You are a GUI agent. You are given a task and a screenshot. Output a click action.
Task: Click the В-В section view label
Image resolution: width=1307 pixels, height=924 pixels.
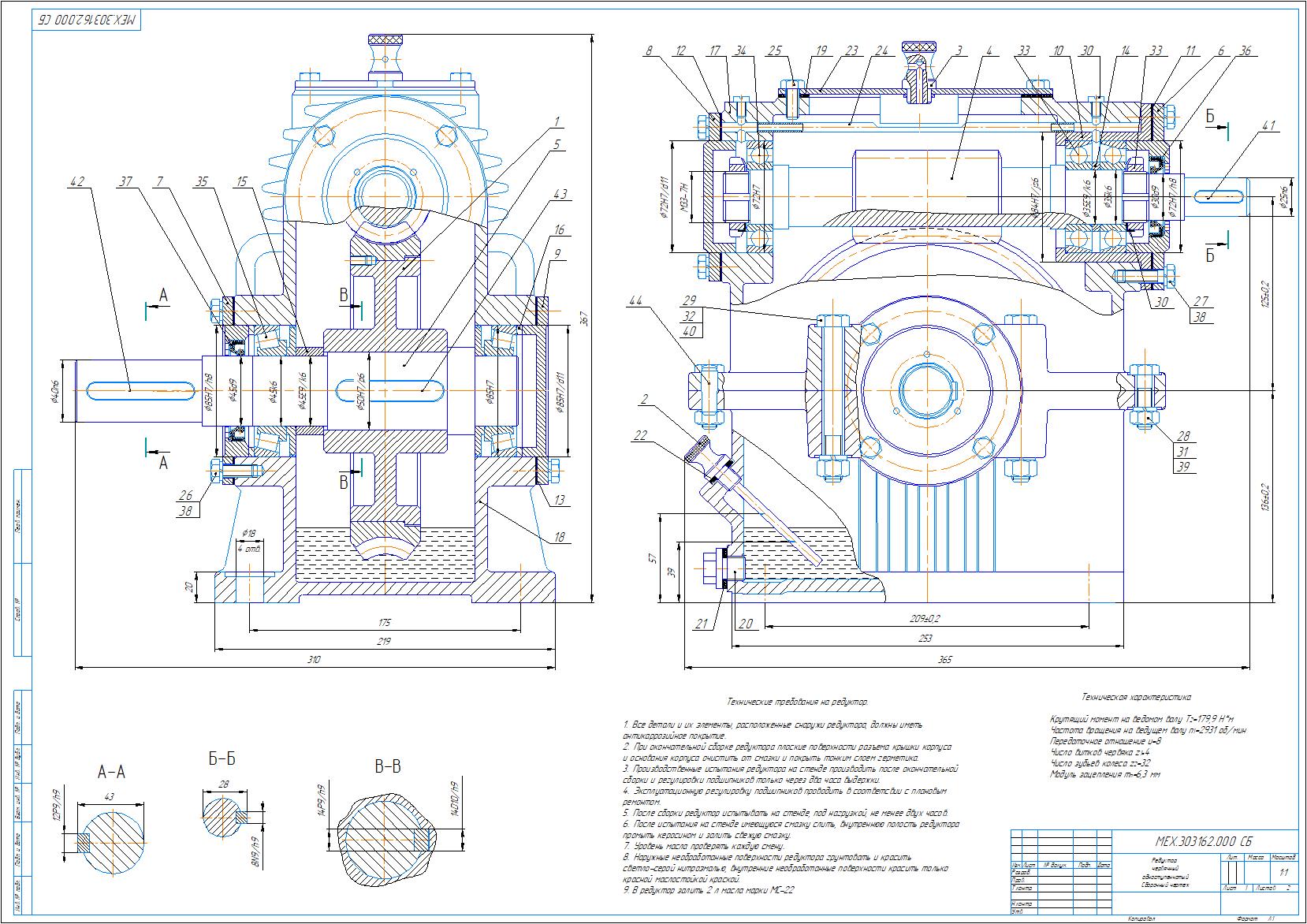click(387, 767)
